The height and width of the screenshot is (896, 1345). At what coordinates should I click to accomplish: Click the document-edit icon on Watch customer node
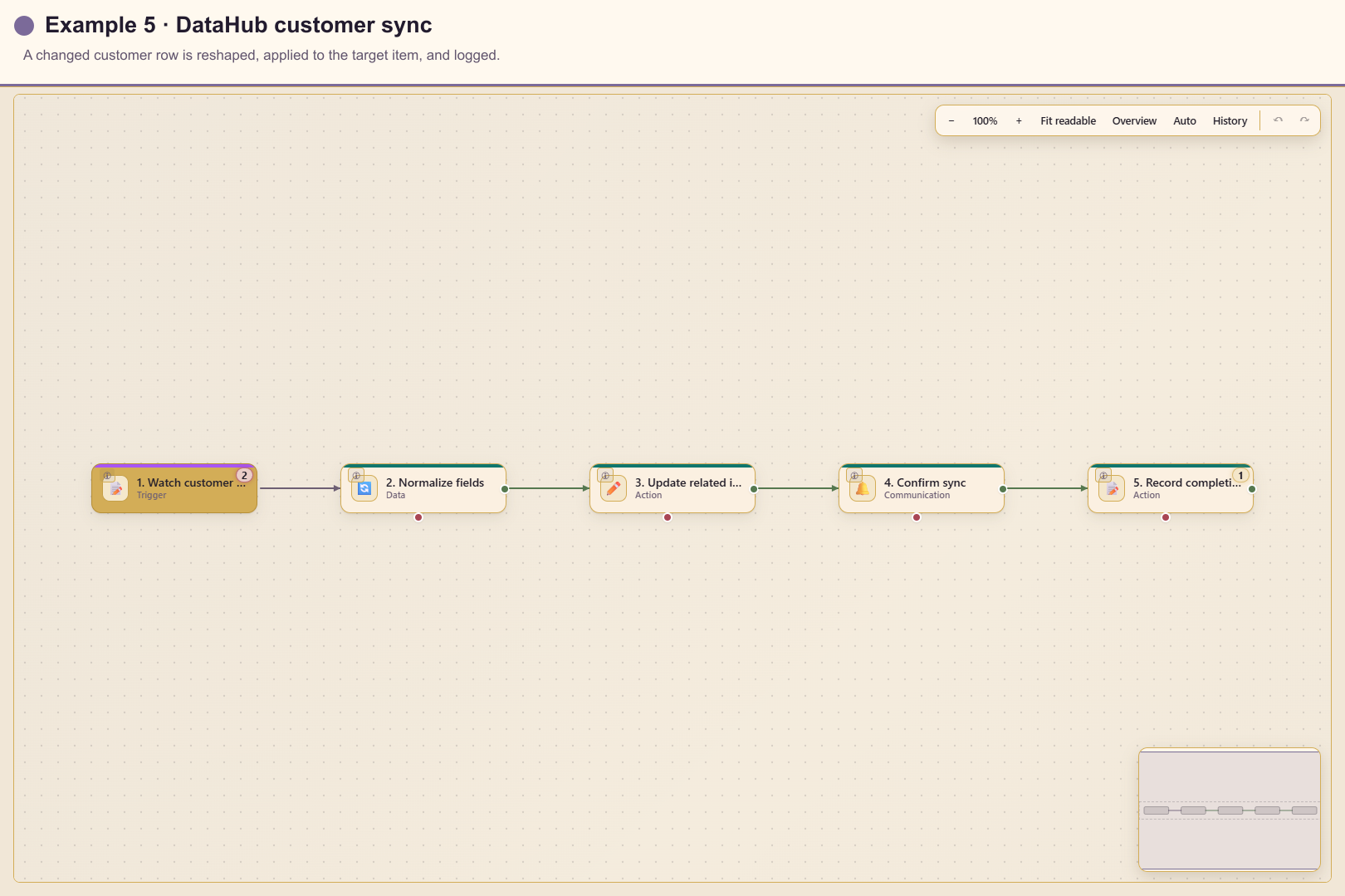pos(115,488)
